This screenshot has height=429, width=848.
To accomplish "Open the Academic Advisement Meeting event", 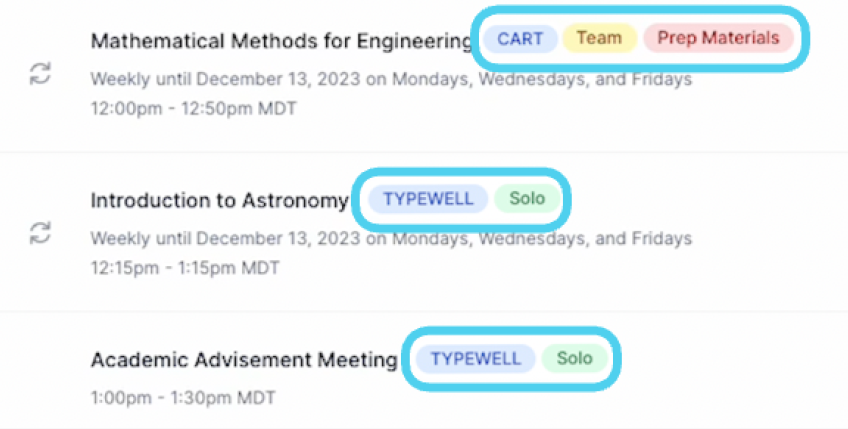I will (244, 360).
